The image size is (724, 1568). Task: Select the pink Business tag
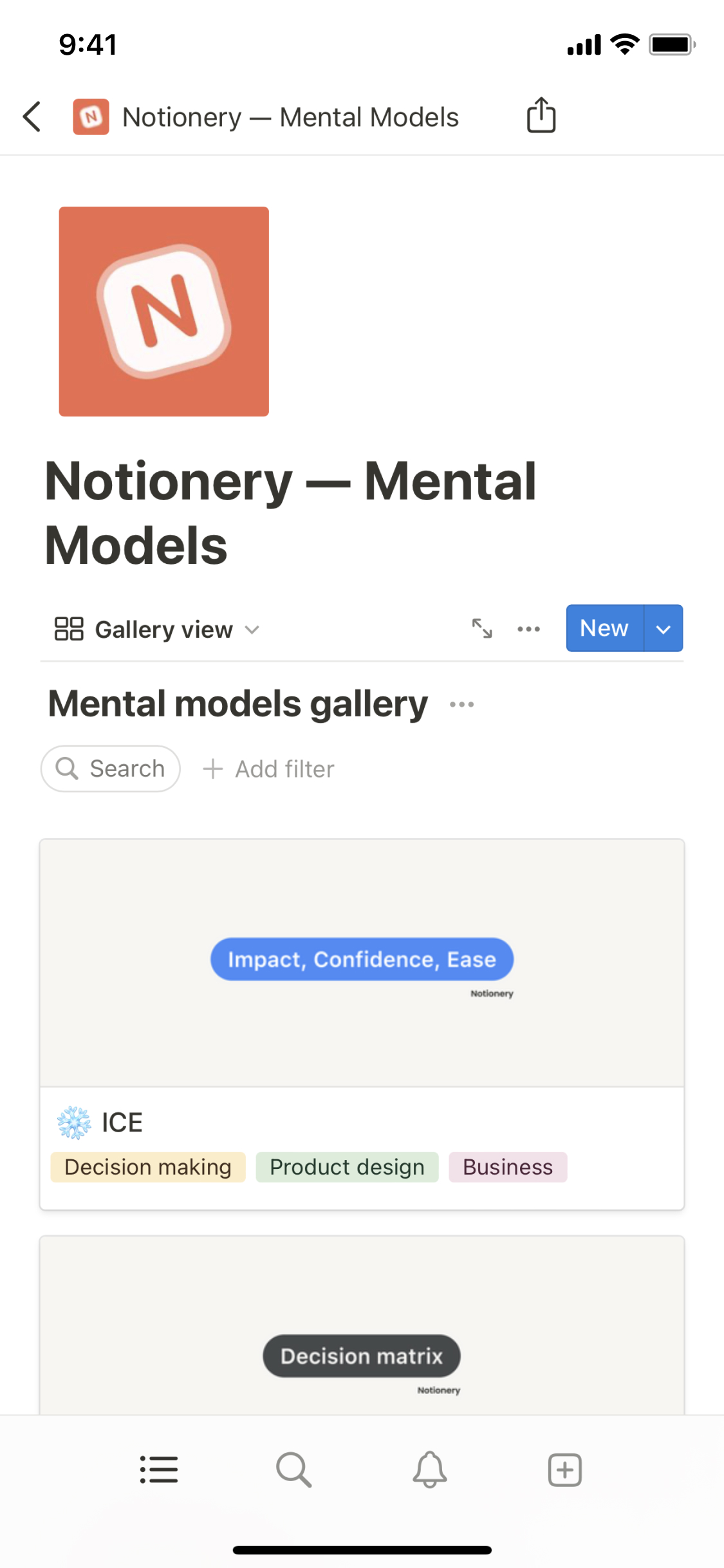pos(508,1167)
